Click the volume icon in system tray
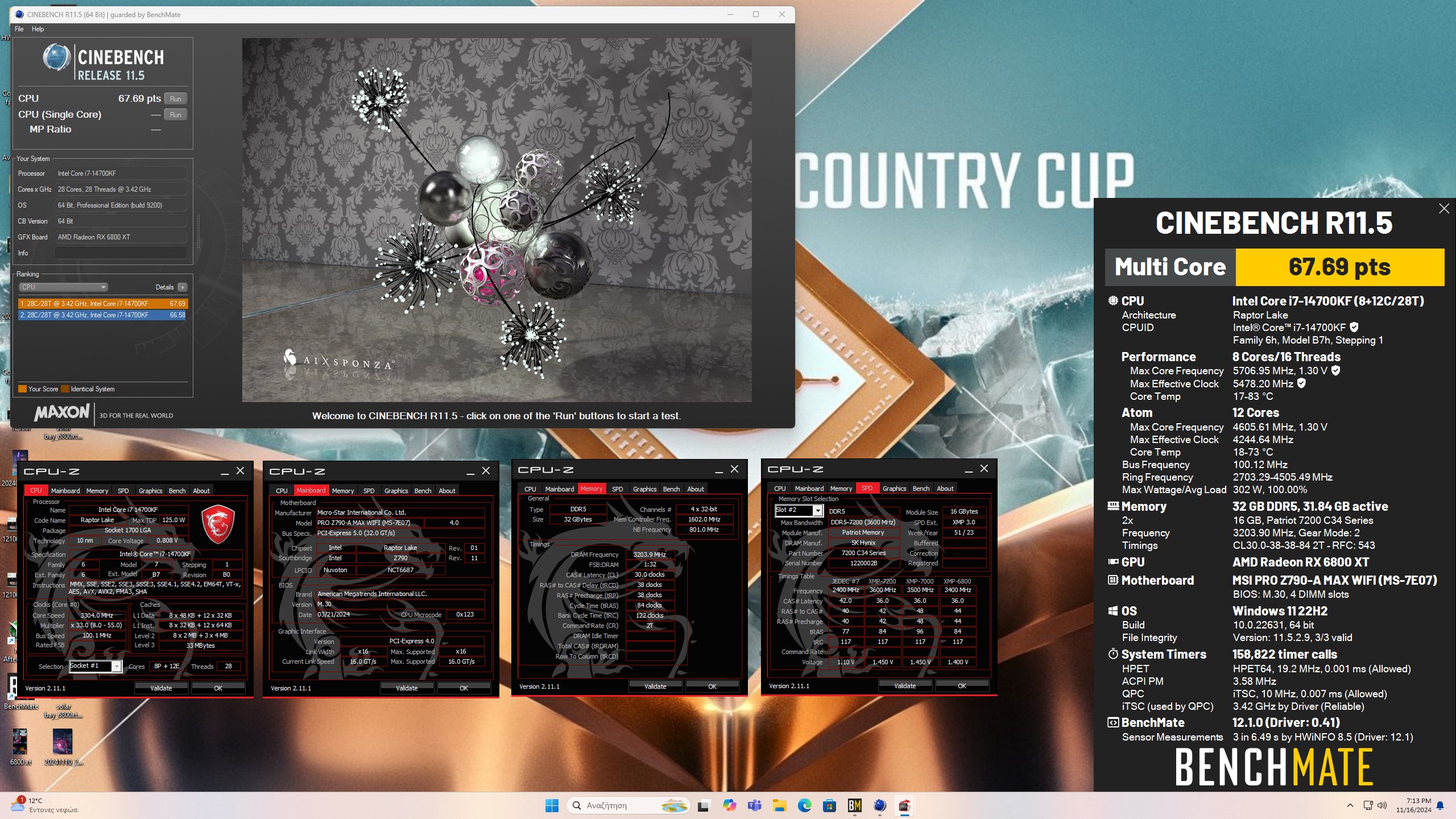The image size is (1456, 819). pos(1382,805)
